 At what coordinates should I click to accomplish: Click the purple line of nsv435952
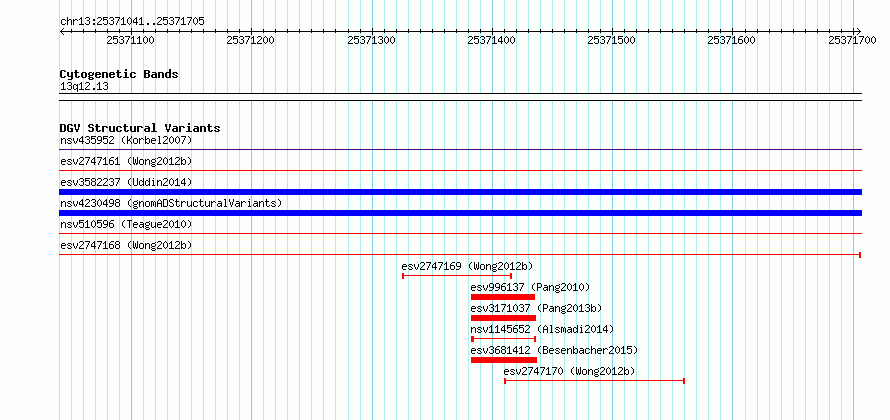(460, 150)
